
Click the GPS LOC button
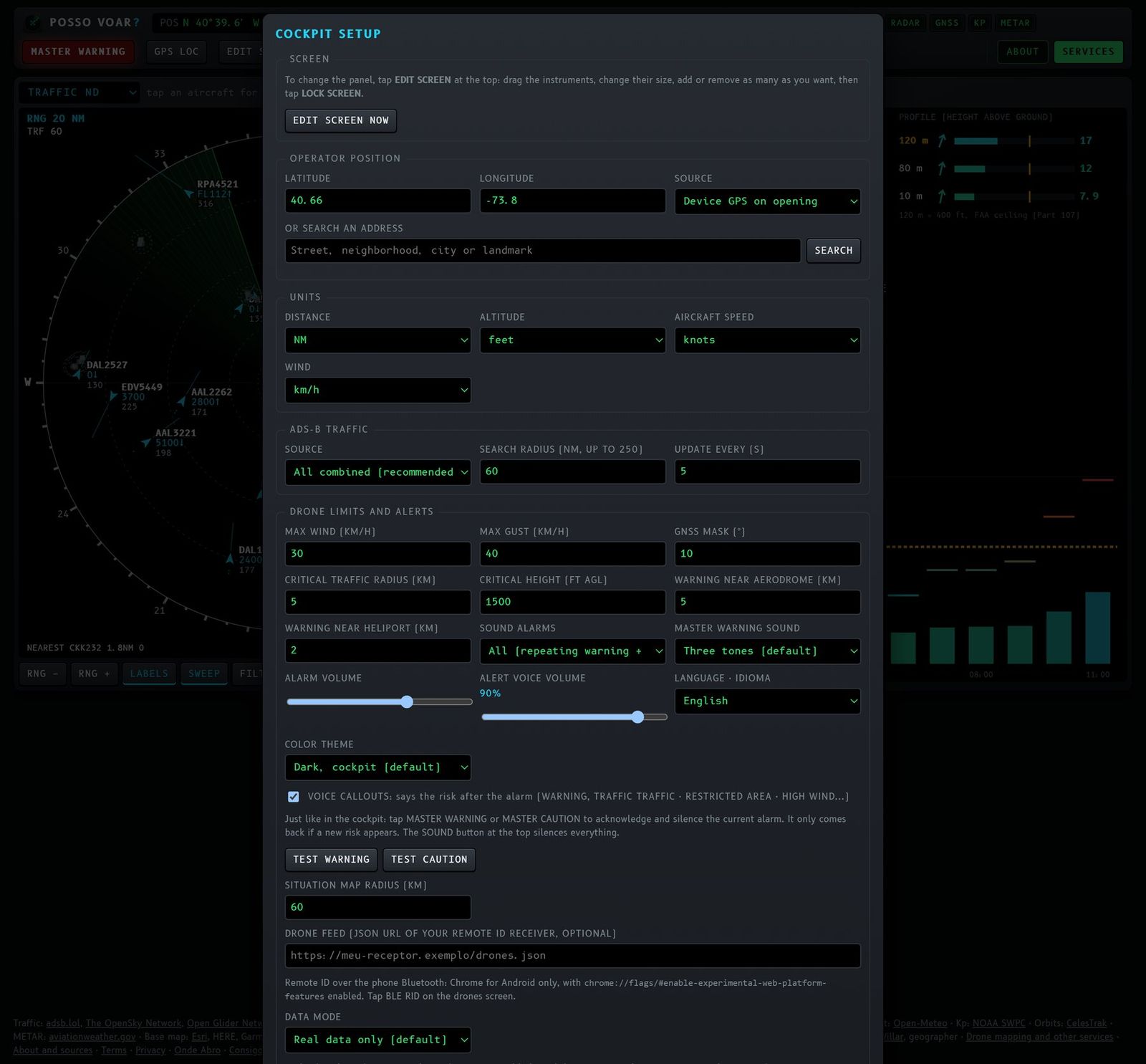176,52
